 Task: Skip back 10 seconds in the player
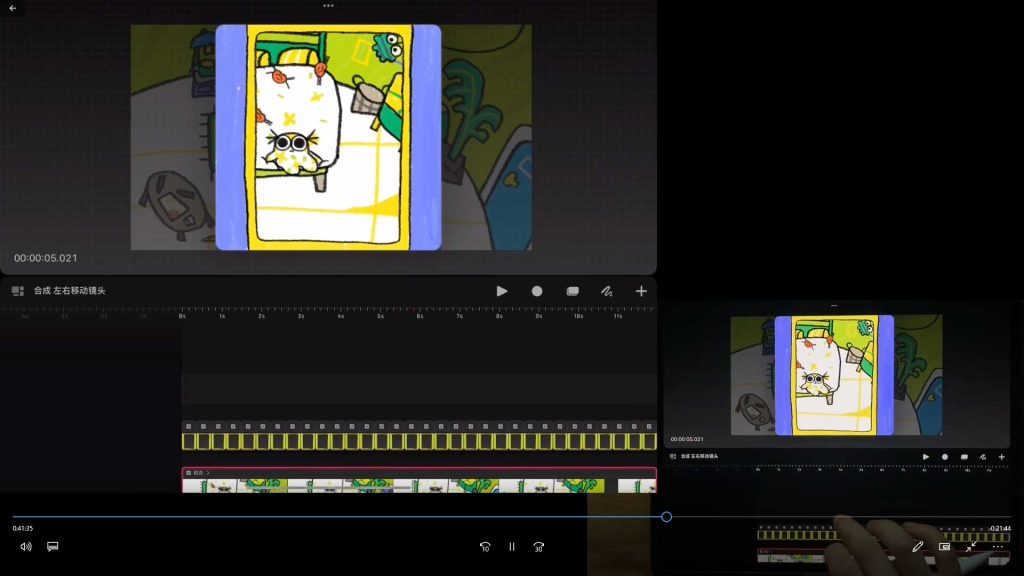pyautogui.click(x=485, y=547)
